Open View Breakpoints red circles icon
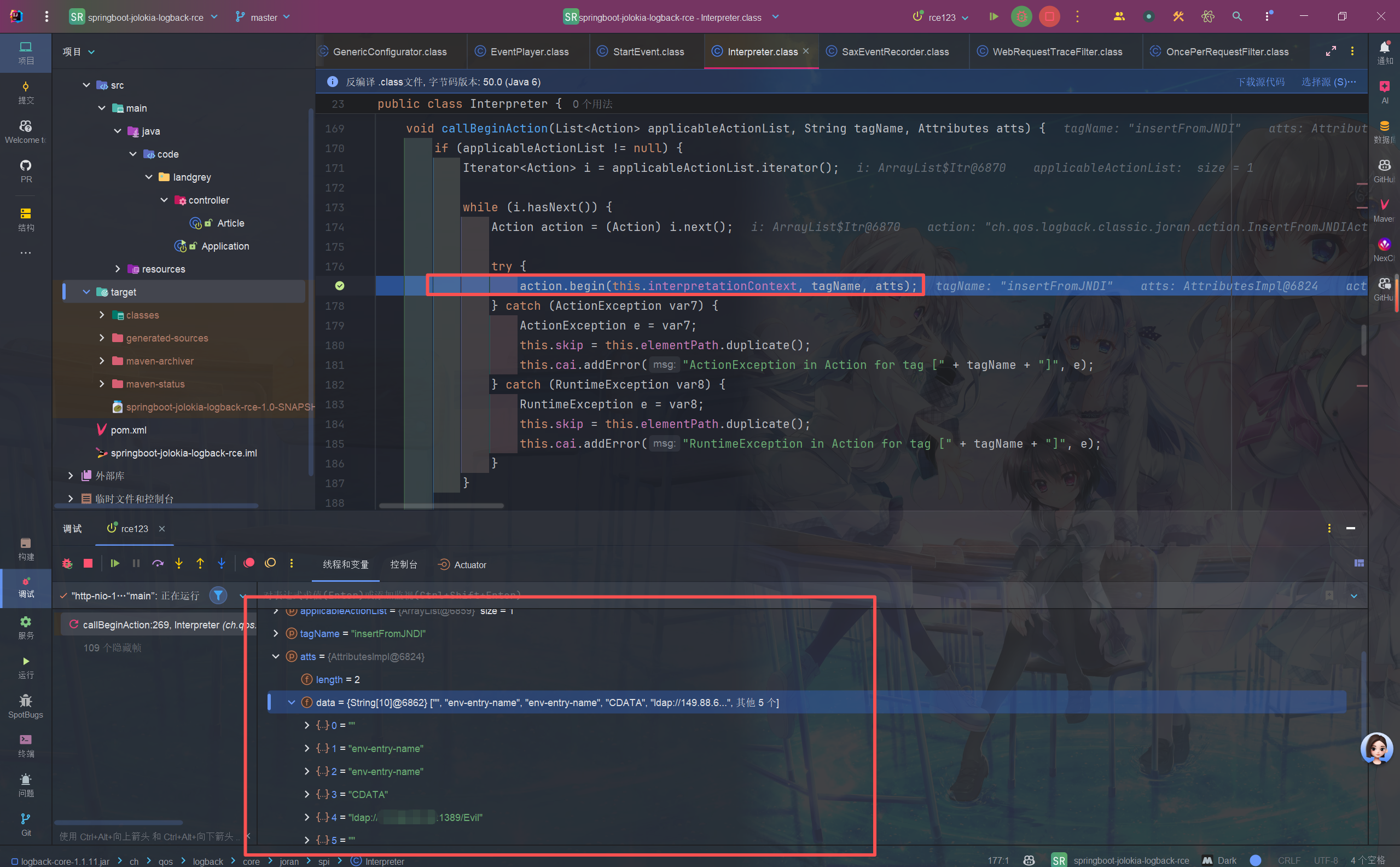This screenshot has height=867, width=1400. [249, 564]
